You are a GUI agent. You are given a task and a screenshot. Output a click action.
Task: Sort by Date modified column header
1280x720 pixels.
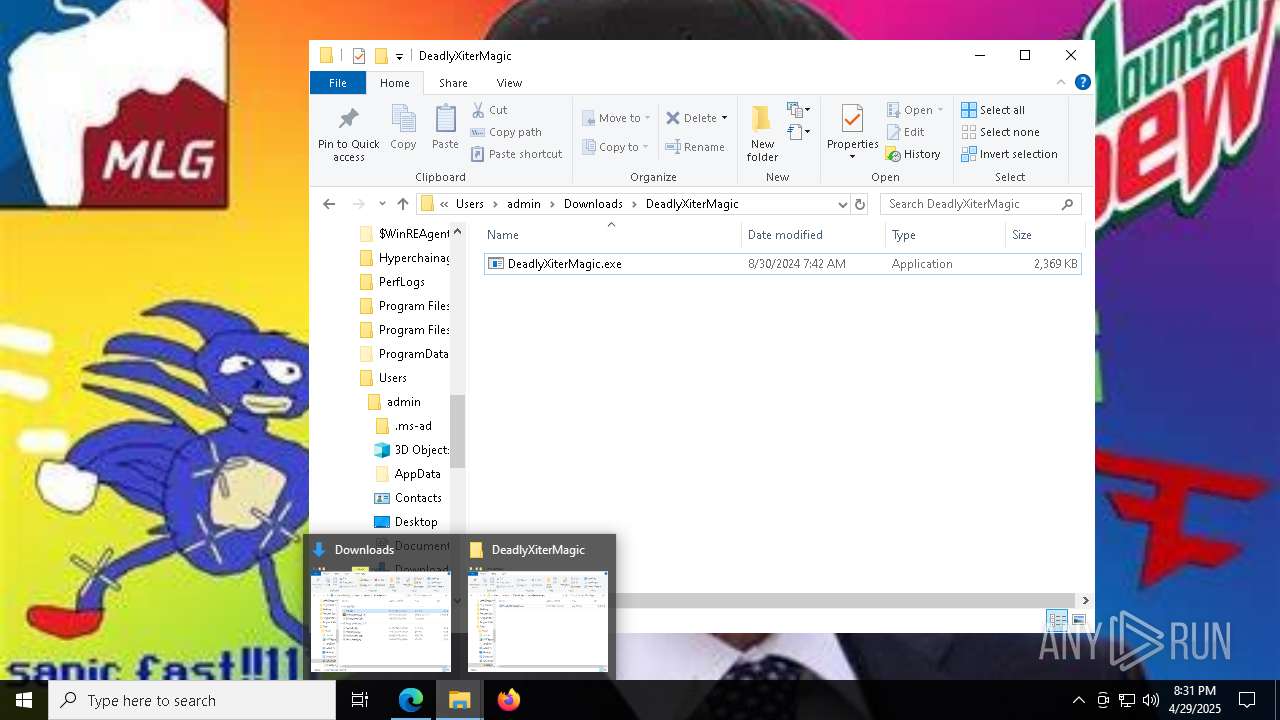[814, 235]
